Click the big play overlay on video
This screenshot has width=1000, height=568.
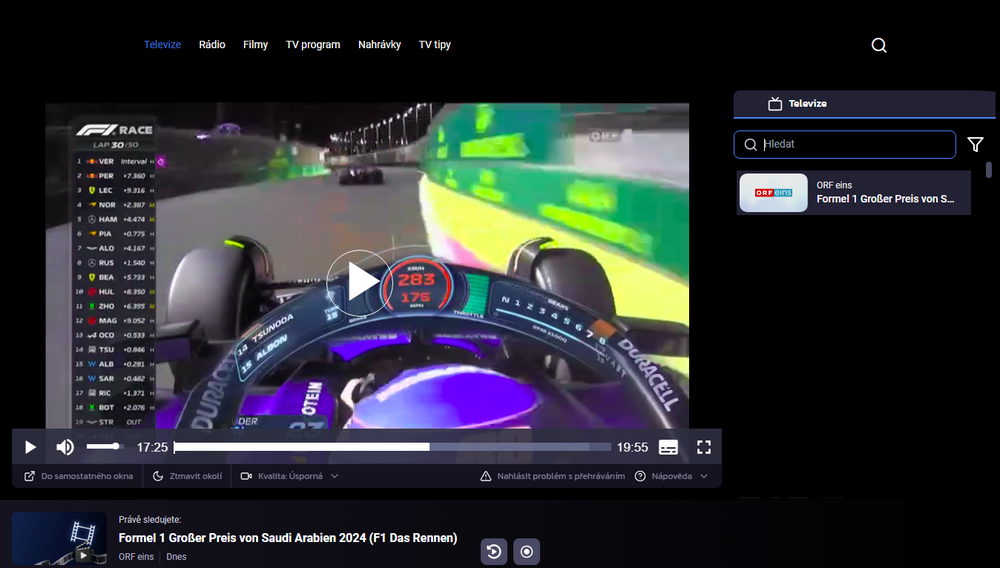tap(358, 283)
